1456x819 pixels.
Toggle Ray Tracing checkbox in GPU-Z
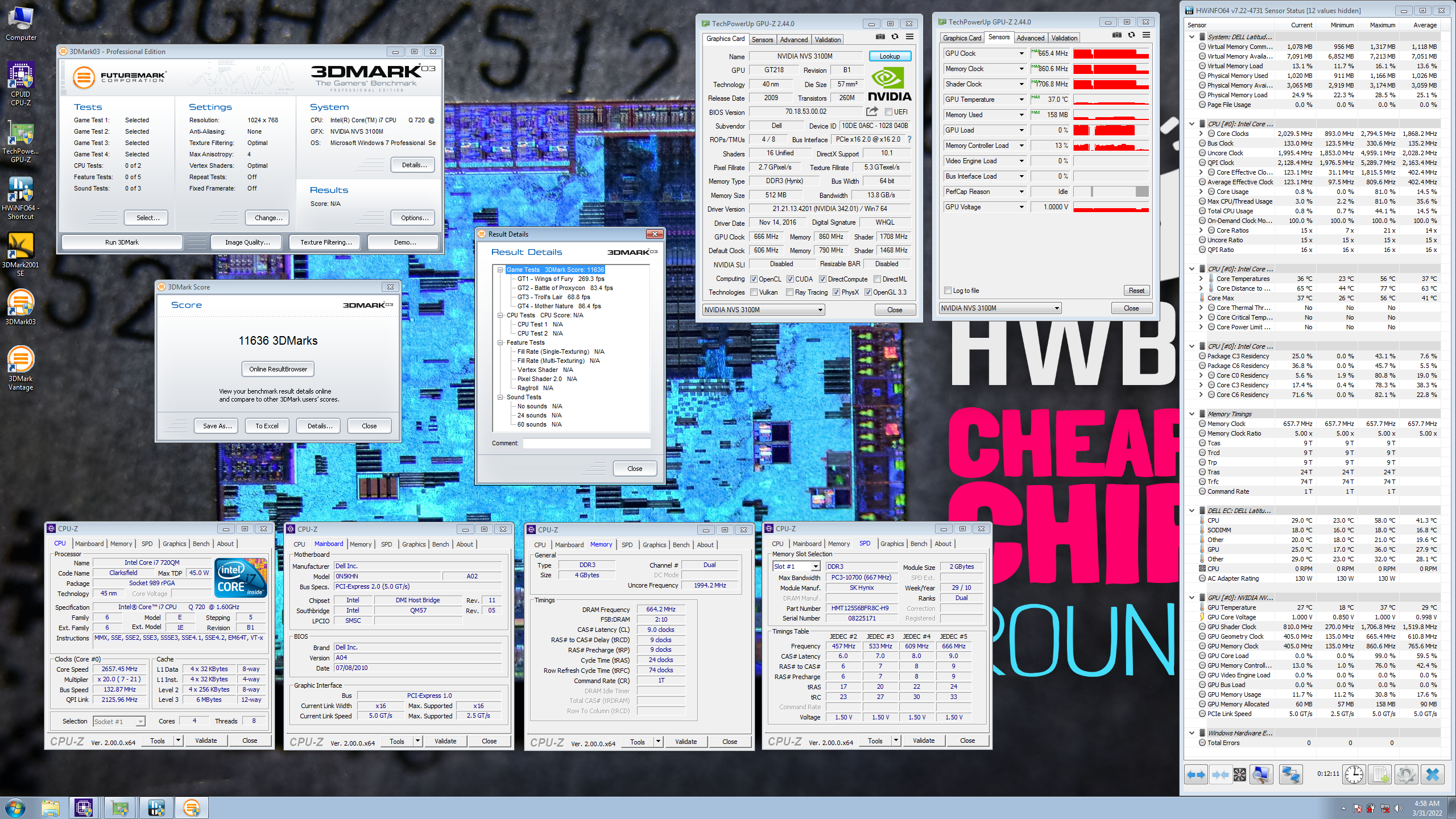click(x=789, y=292)
